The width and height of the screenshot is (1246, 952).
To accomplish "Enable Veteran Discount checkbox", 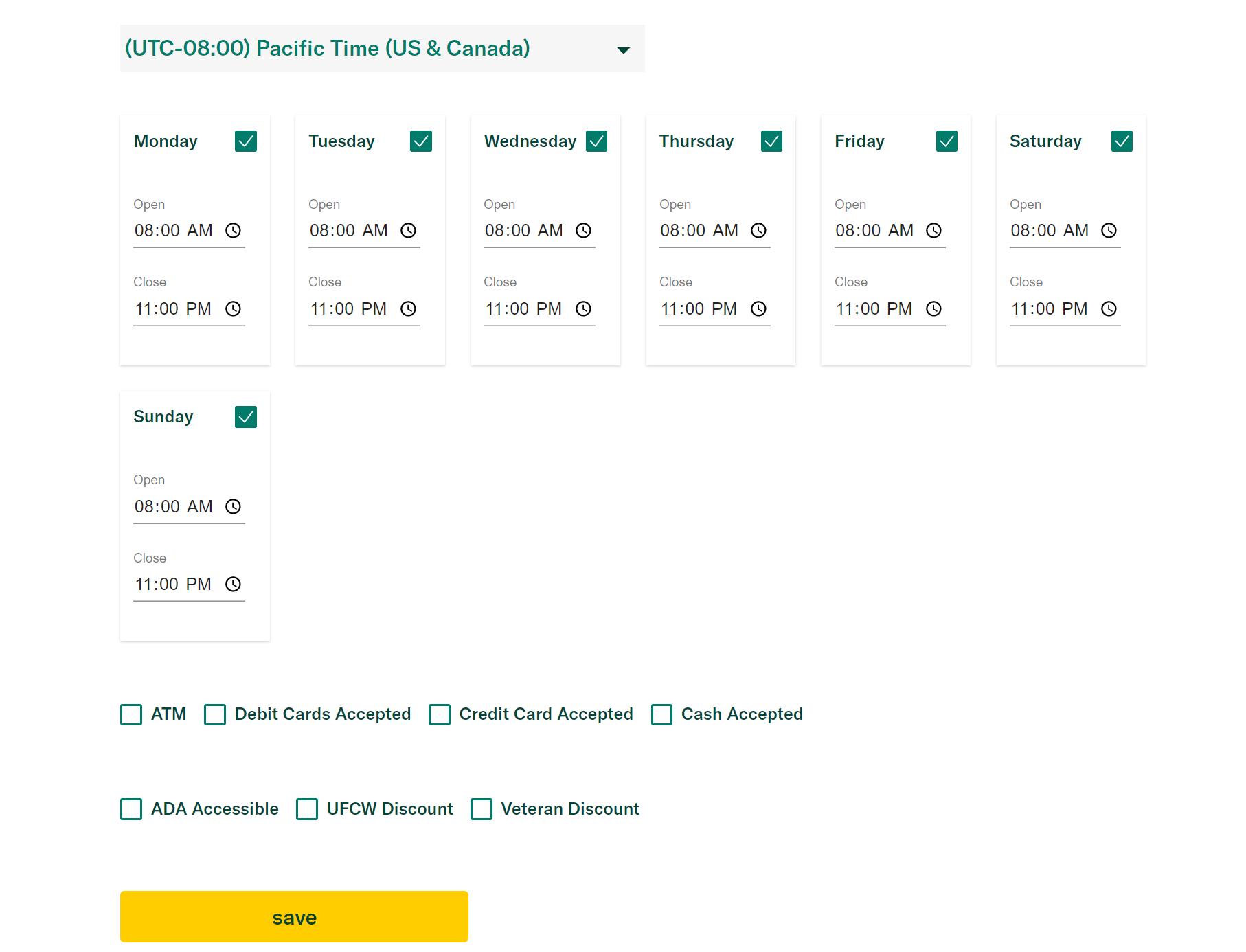I will click(482, 809).
